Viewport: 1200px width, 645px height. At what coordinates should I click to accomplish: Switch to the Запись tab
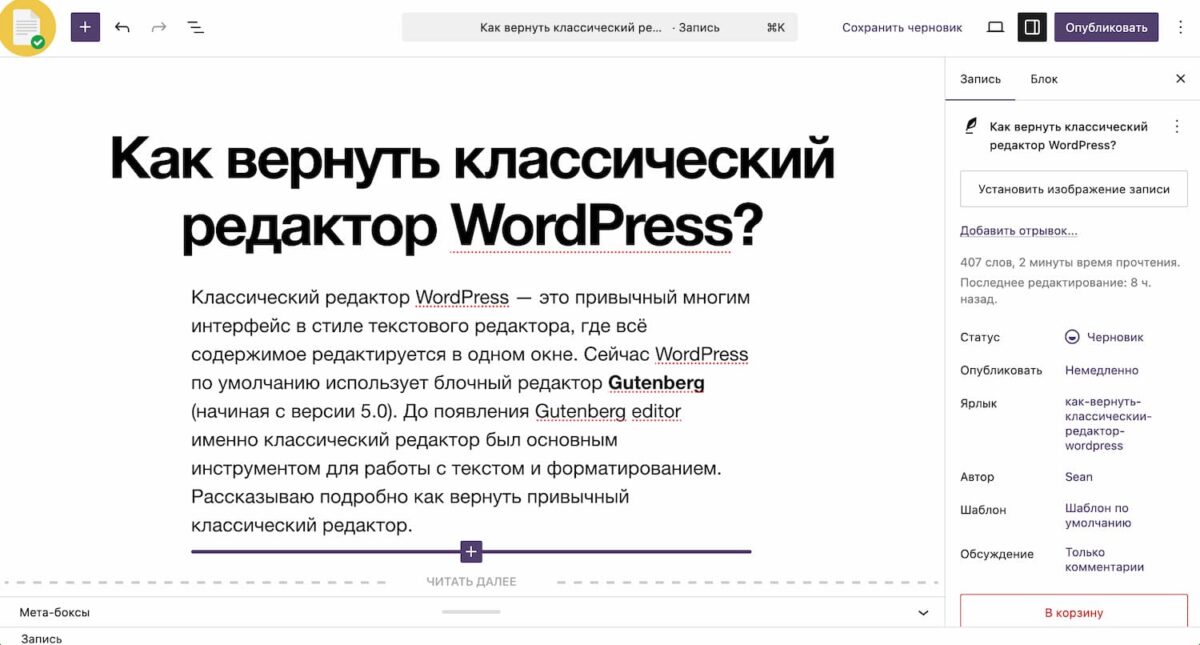(980, 79)
